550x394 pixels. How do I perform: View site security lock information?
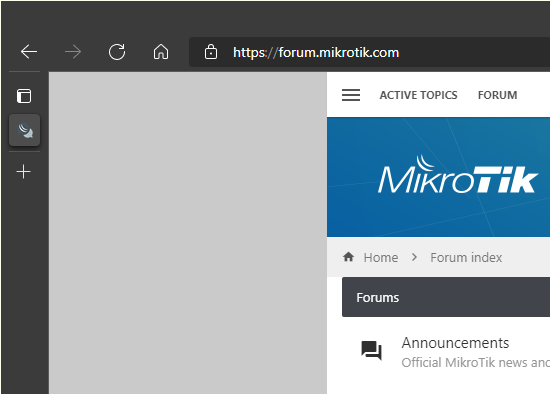pyautogui.click(x=211, y=52)
